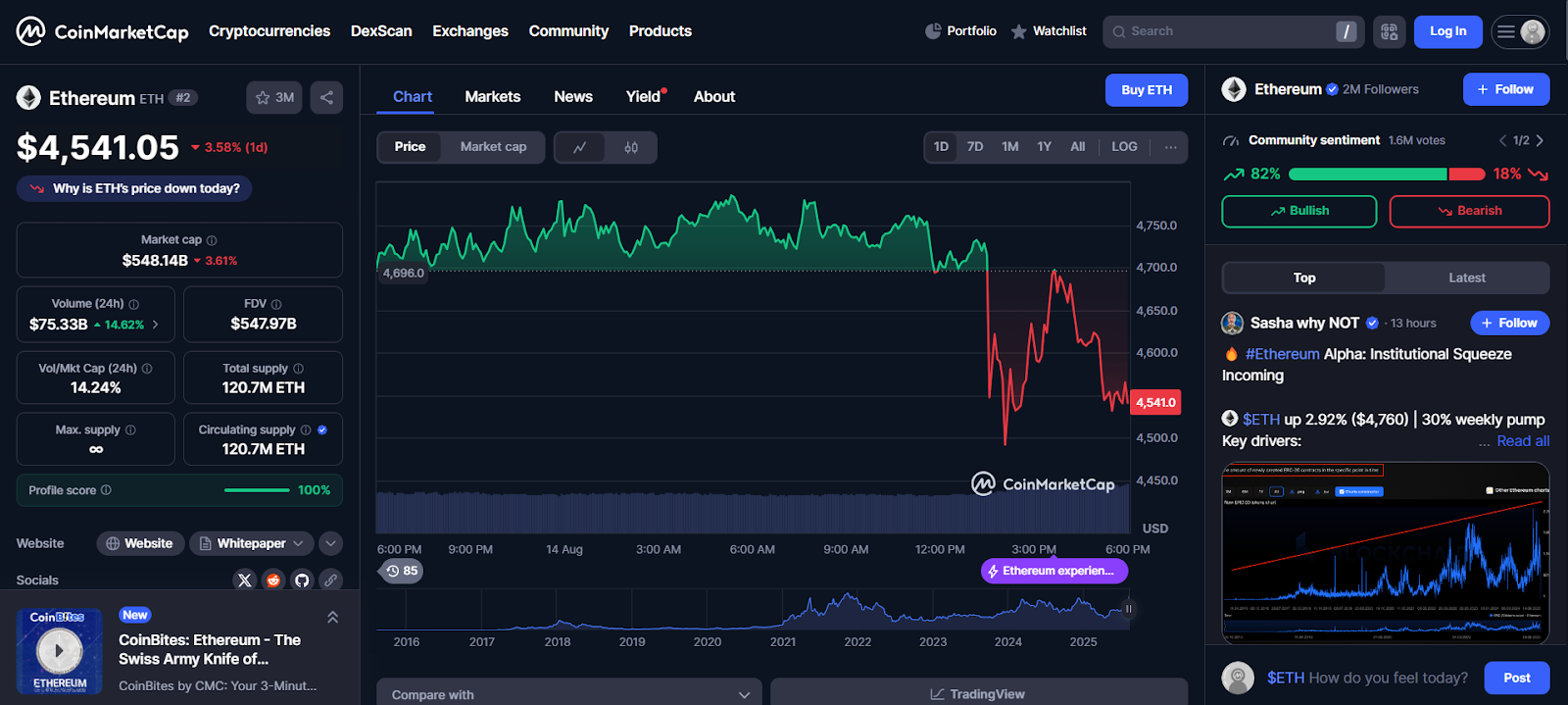The height and width of the screenshot is (705, 1568).
Task: Collapse the CoinBites panel chevron
Action: coord(332,617)
